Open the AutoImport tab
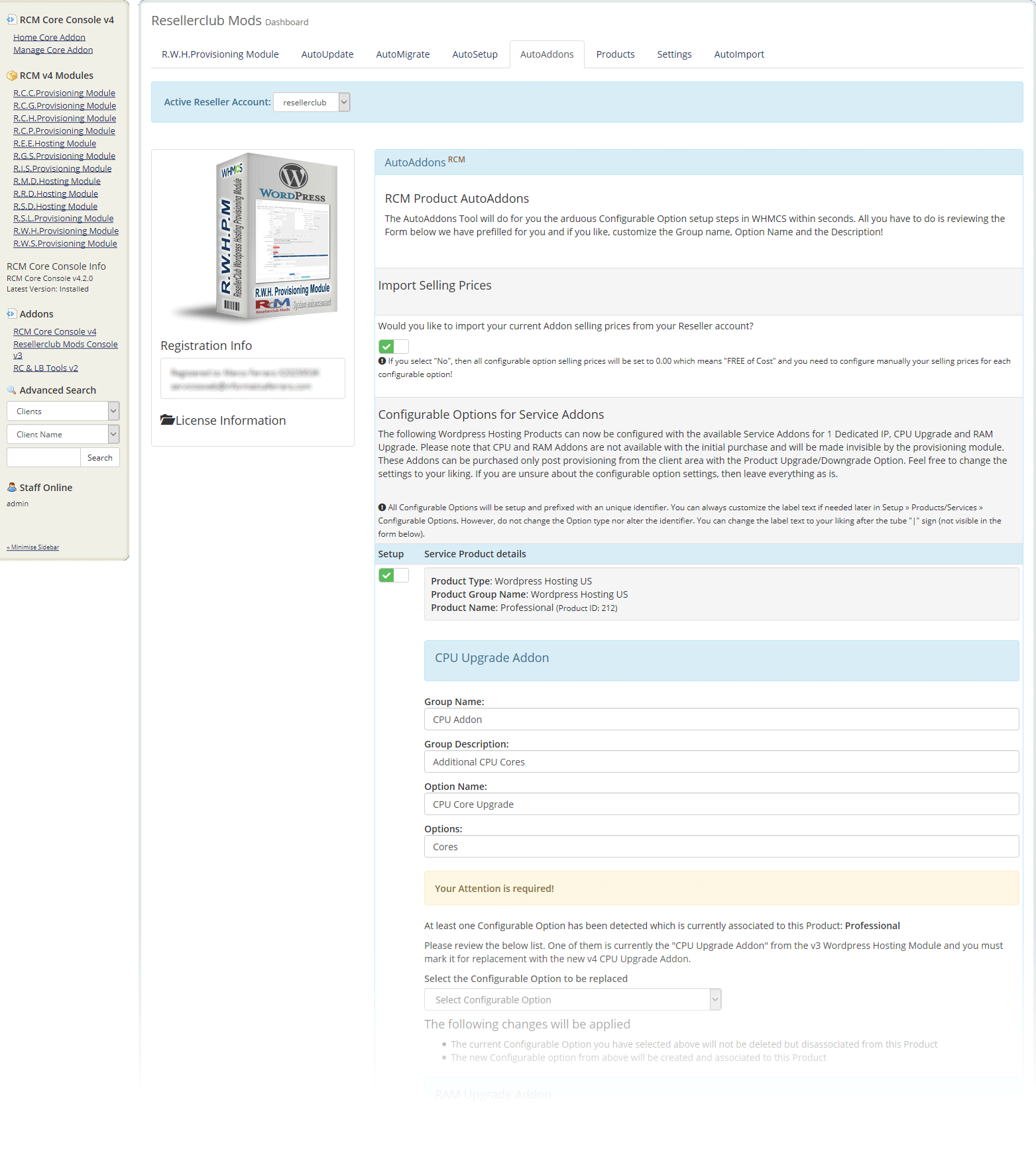Screen dimensions: 1036x1163 [x=739, y=54]
